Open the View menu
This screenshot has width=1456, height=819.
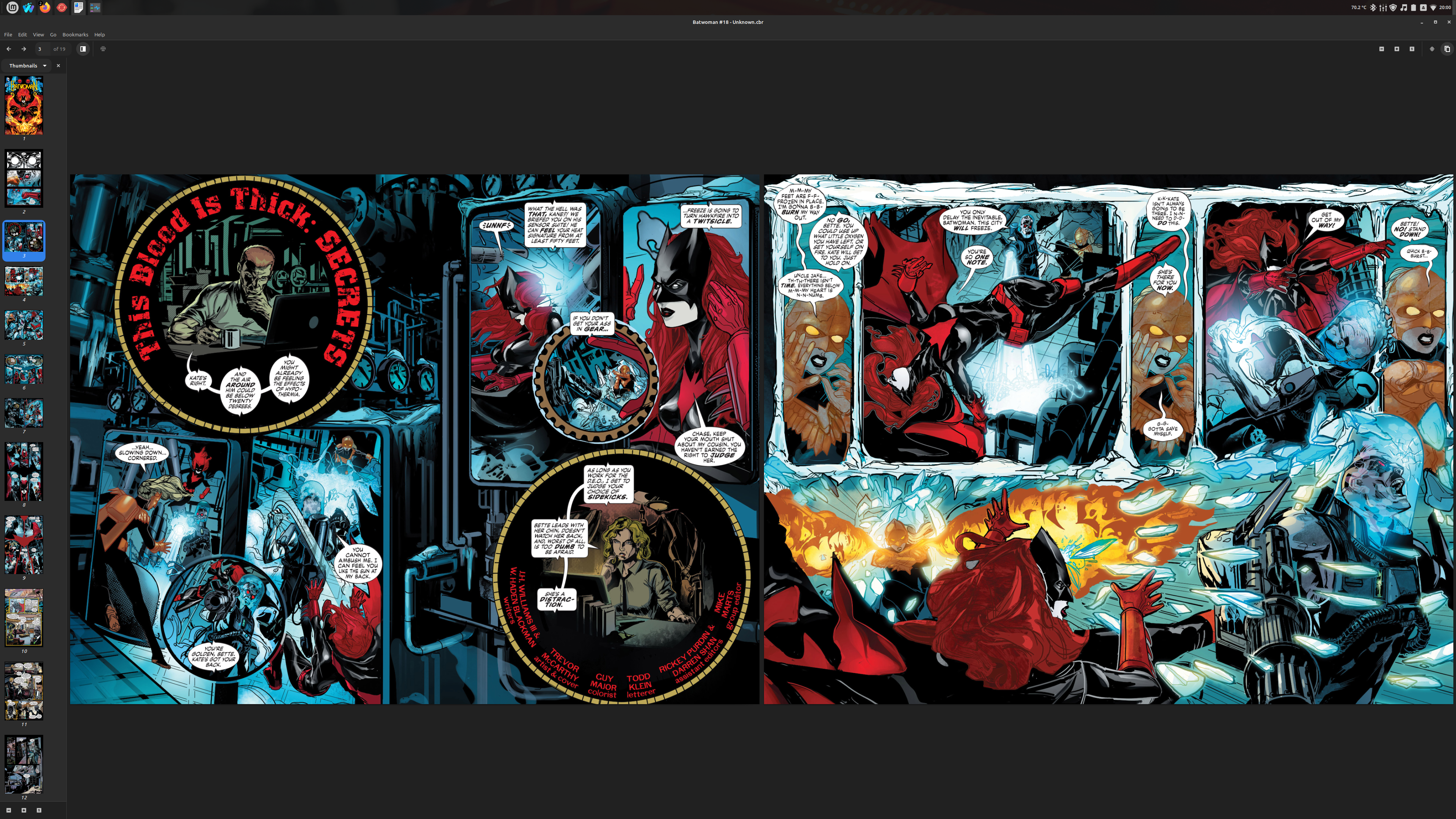click(38, 35)
